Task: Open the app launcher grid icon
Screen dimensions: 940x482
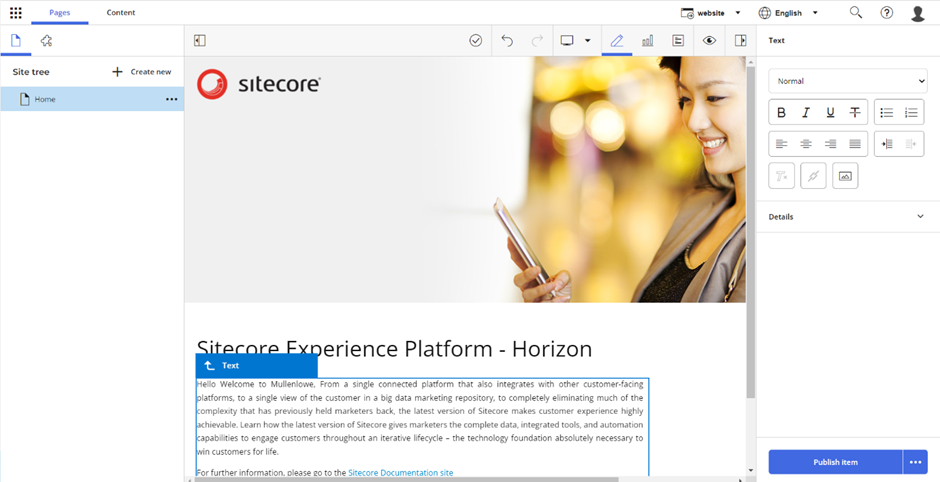Action: 16,13
